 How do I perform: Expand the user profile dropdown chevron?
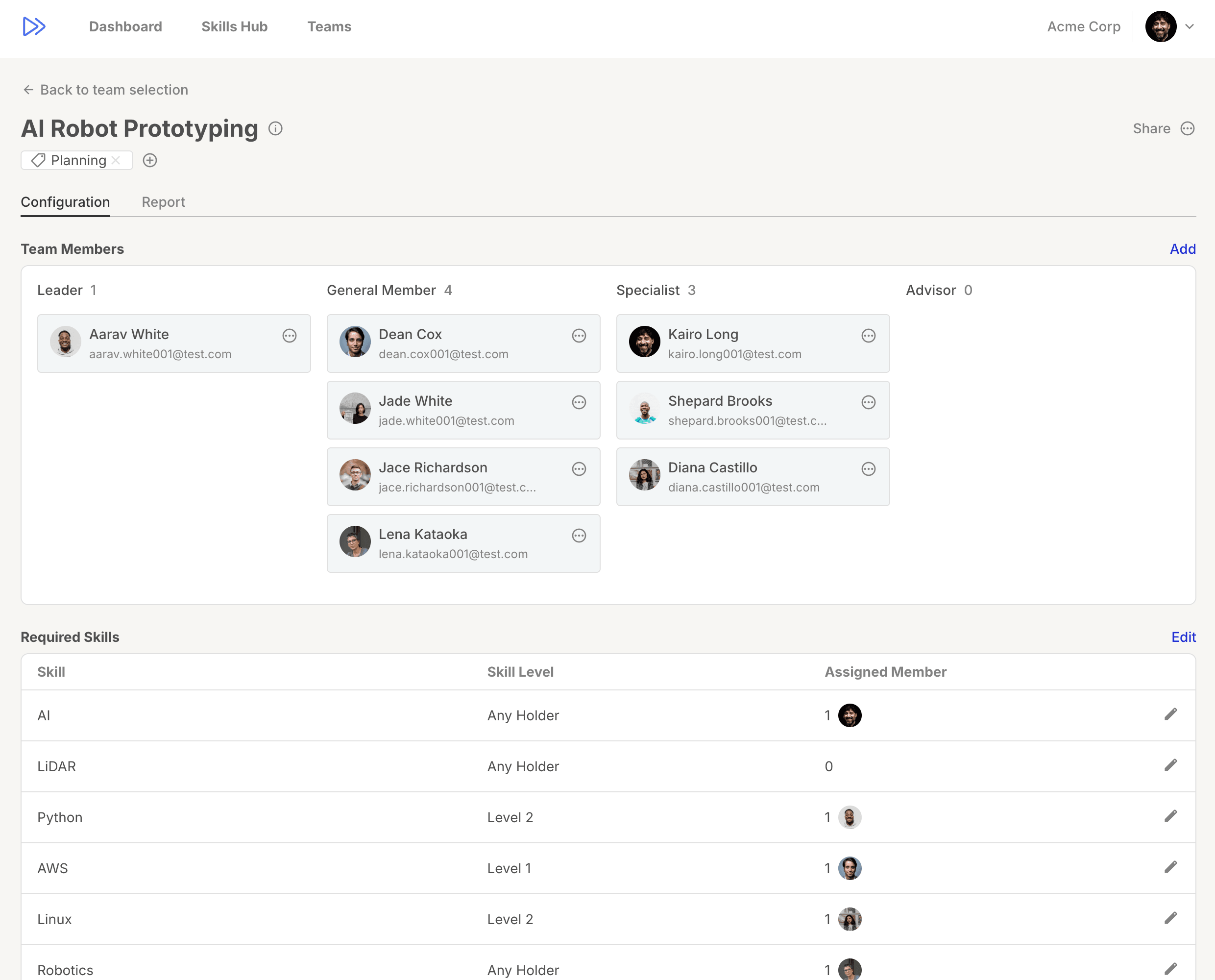coord(1190,26)
